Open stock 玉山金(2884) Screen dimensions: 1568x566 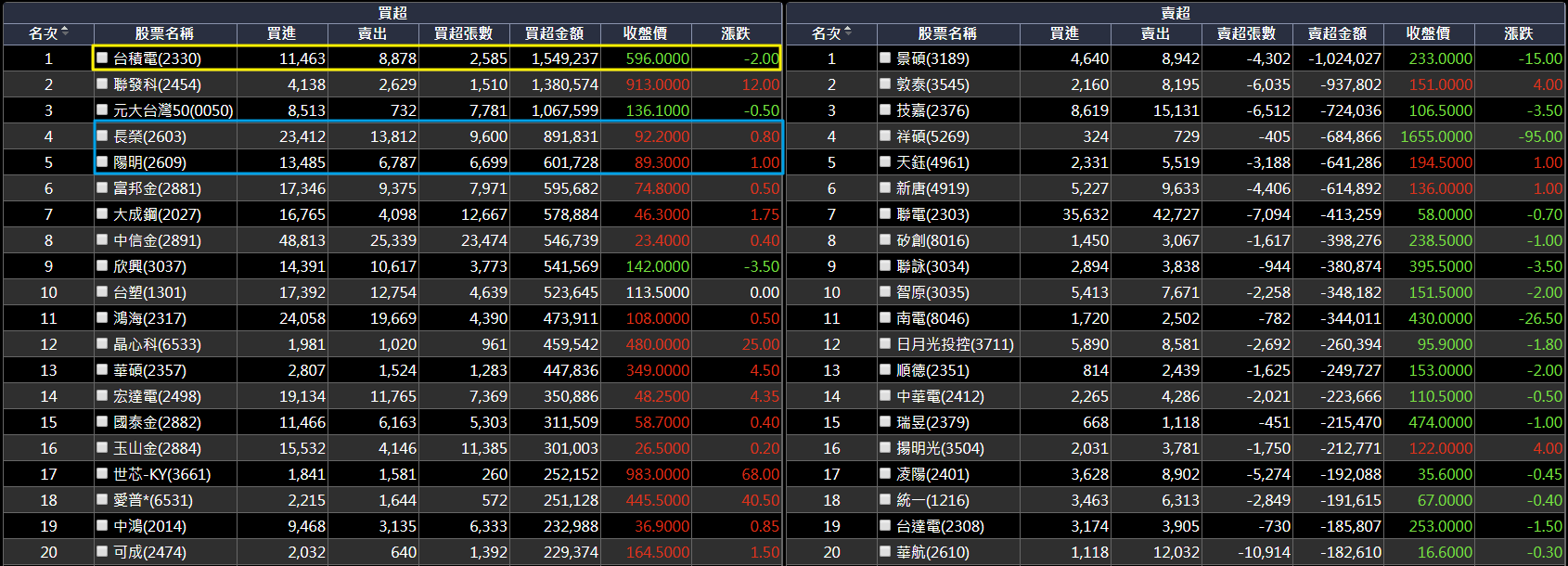click(157, 448)
